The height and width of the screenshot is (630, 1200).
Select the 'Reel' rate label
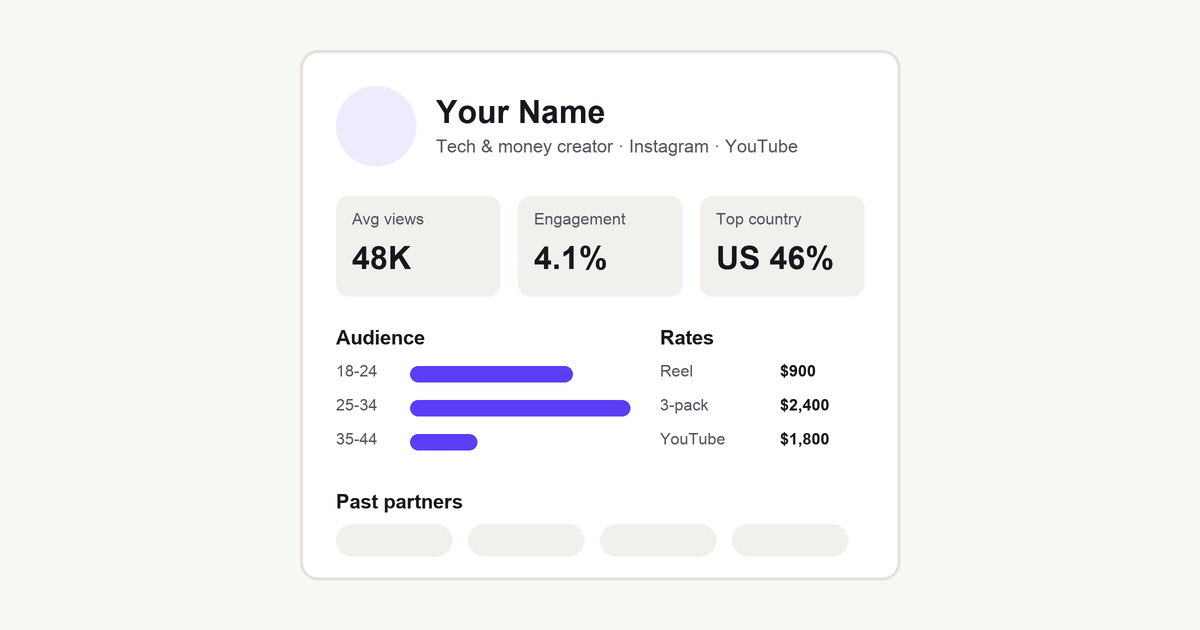point(677,372)
